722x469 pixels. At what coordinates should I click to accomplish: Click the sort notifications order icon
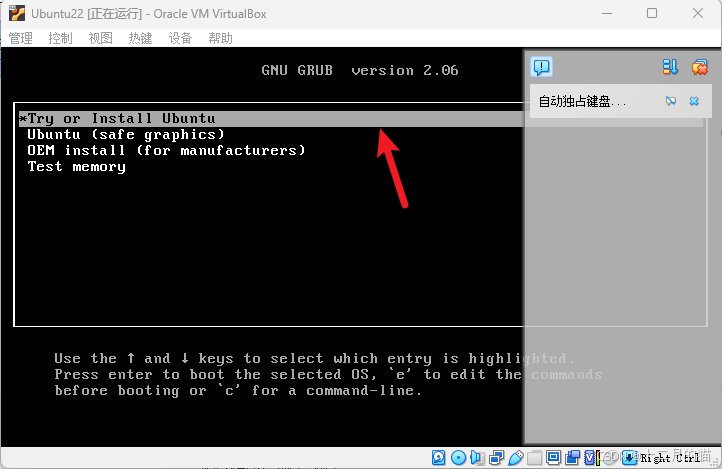(x=670, y=67)
